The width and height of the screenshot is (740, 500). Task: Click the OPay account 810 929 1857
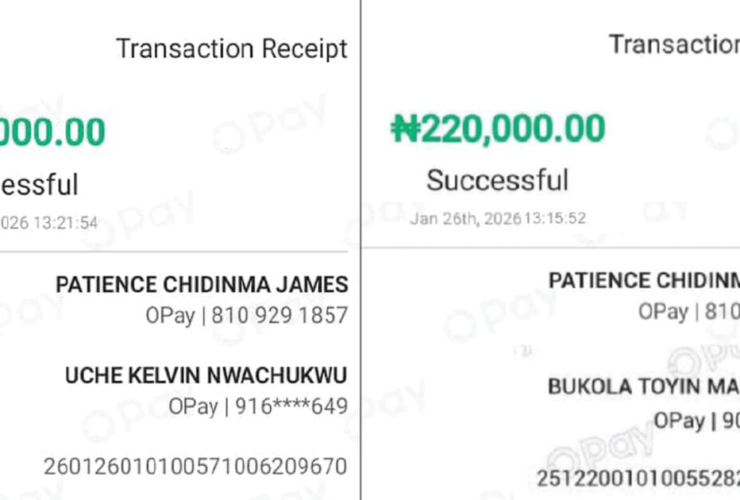[x=246, y=316]
